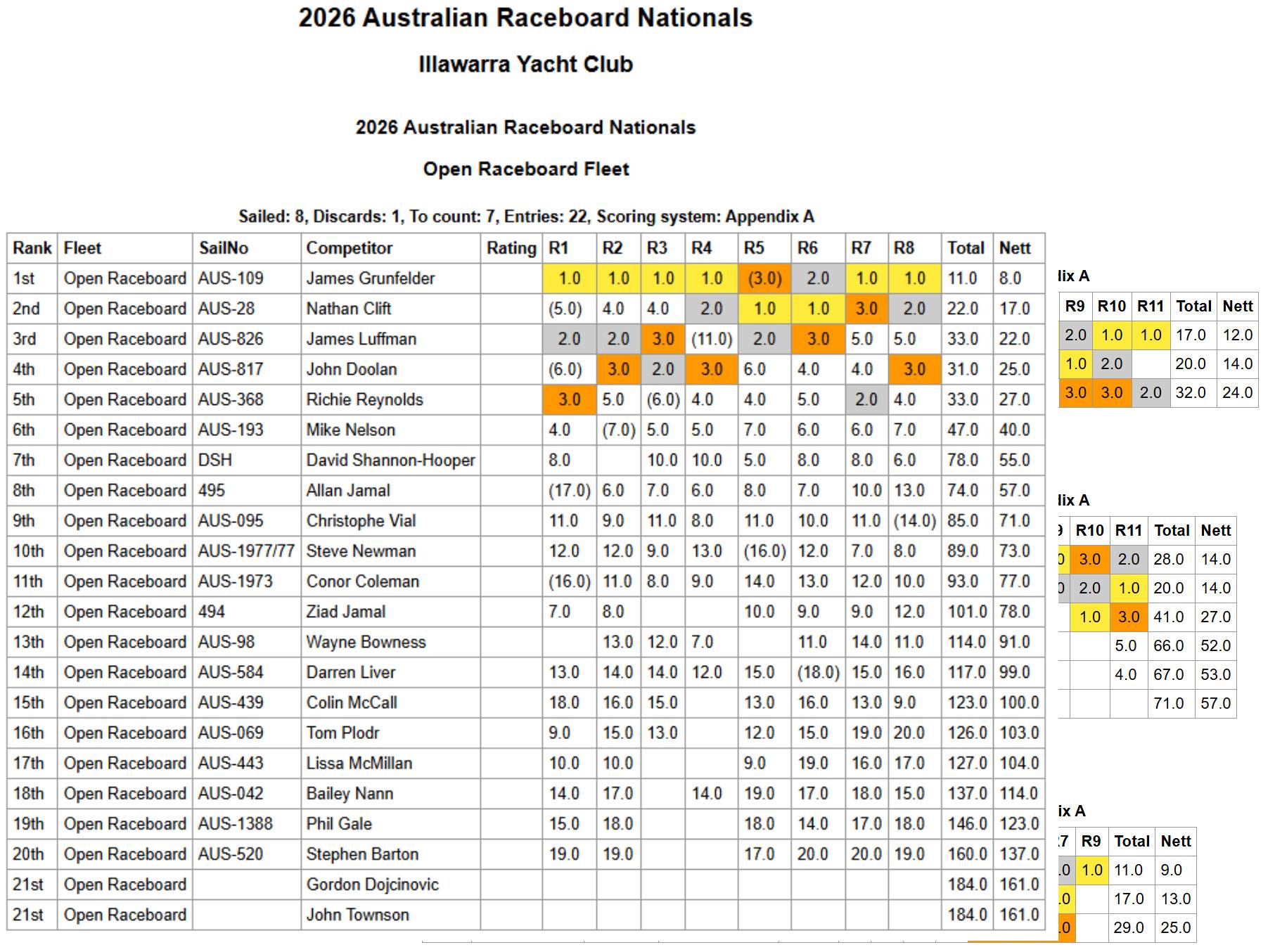1275x952 pixels.
Task: Click the Open Raceboard Fleet subtitle
Action: coord(525,169)
